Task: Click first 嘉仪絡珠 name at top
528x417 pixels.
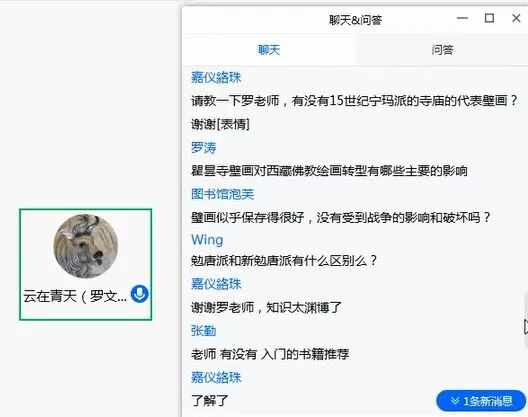Action: 216,77
